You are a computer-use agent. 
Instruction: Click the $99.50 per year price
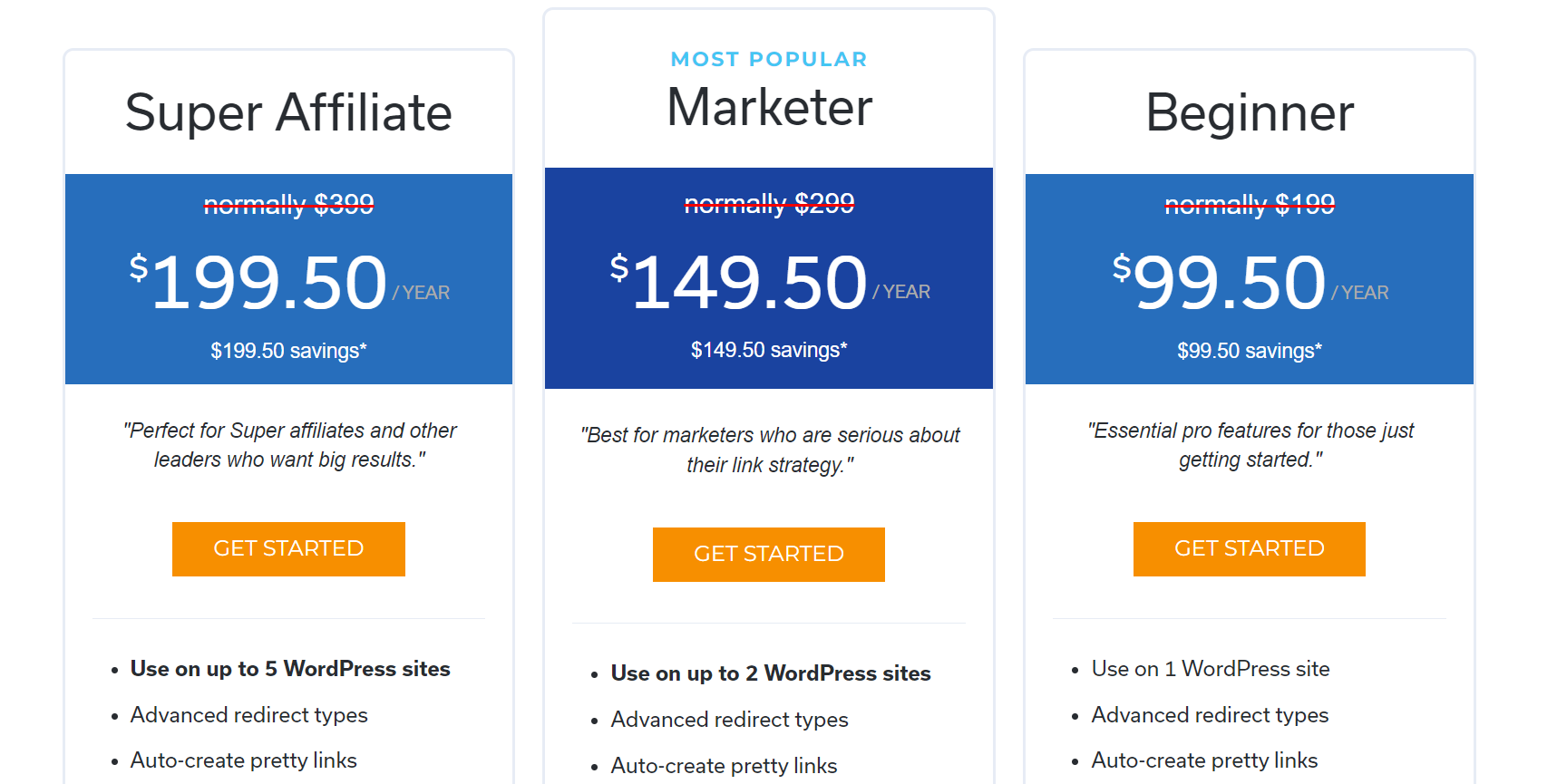pyautogui.click(x=1250, y=283)
